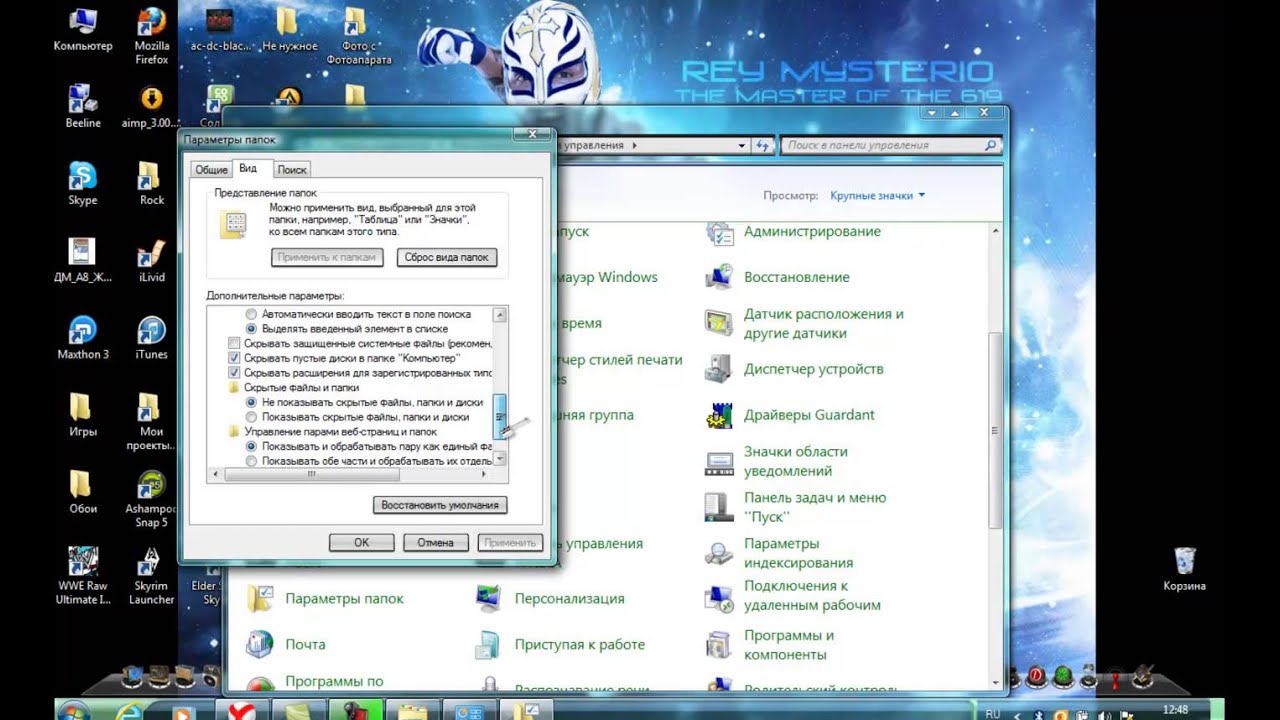Viewport: 1280px width, 720px height.
Task: Open the Игры folder on desktop
Action: (83, 414)
